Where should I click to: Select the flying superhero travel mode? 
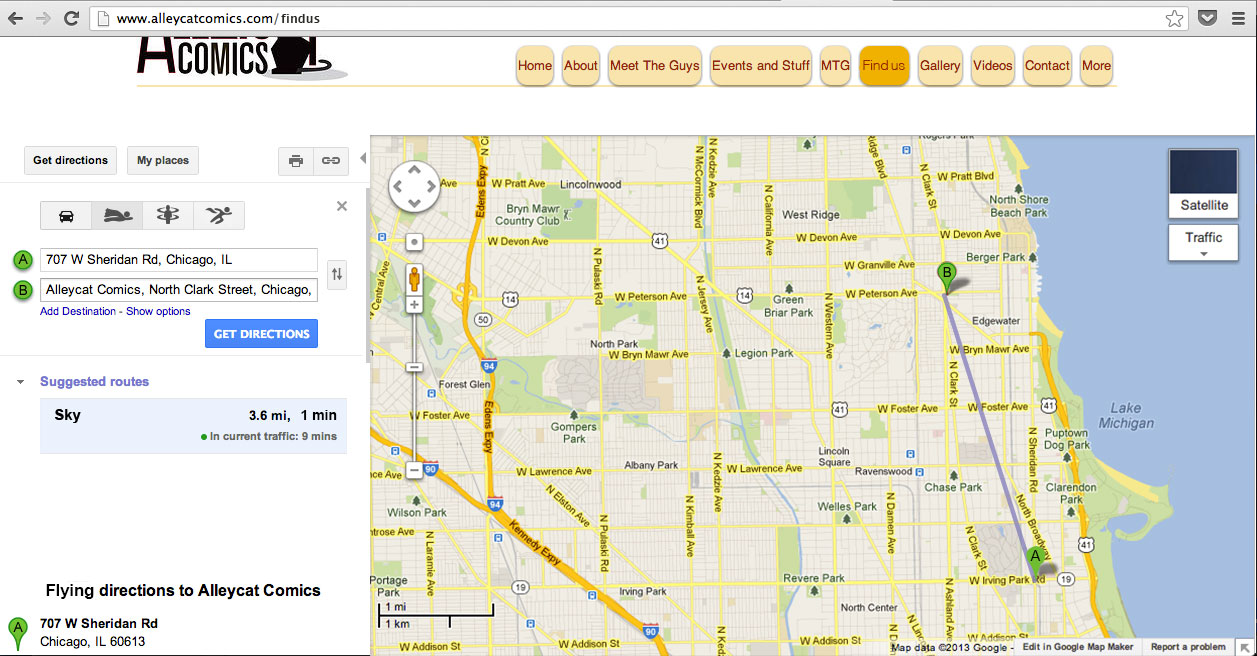pos(117,215)
